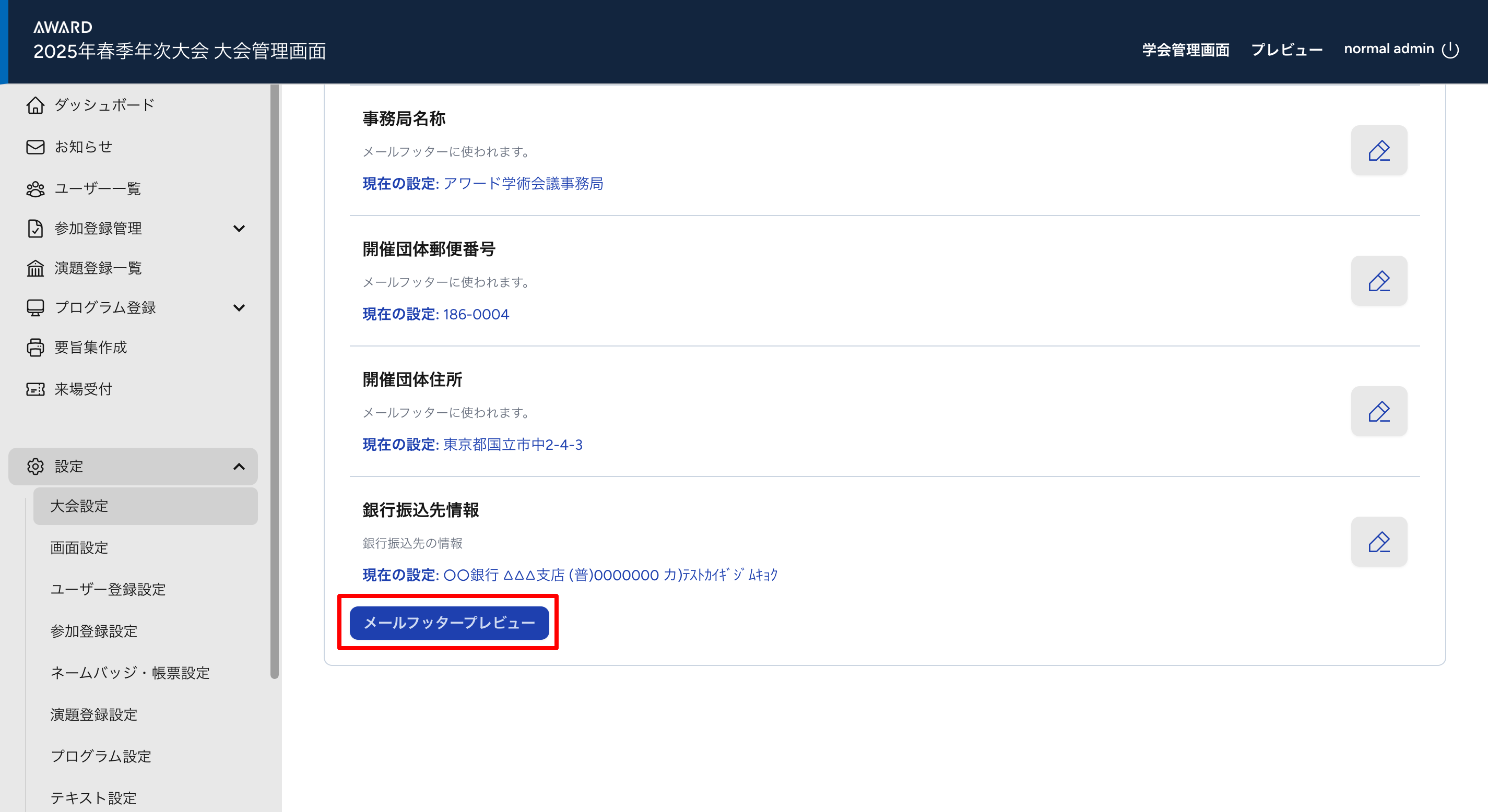Screen dimensions: 1488x812
Task: Expand the 参加登録管理 chevron
Action: (239, 229)
